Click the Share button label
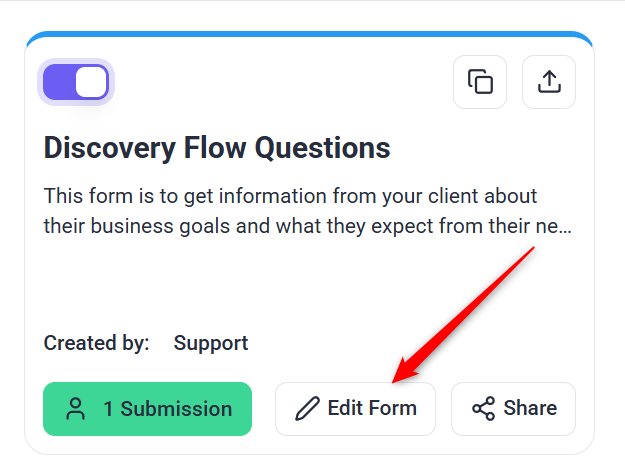The width and height of the screenshot is (625, 473). point(530,408)
